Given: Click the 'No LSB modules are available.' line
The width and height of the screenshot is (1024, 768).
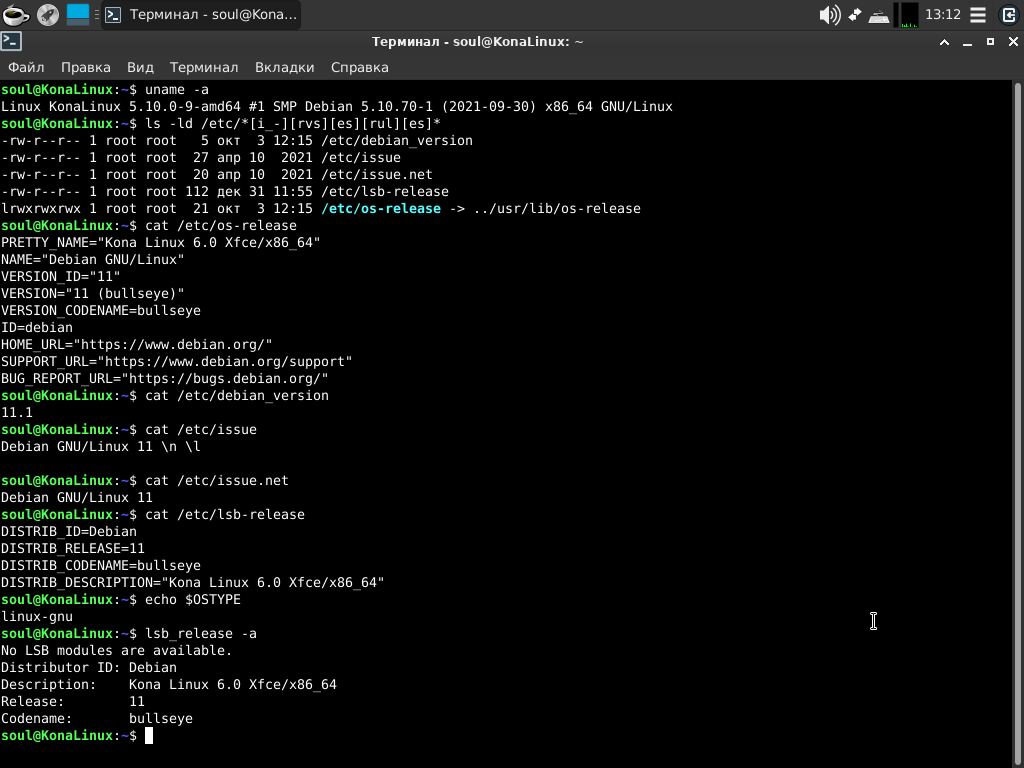Looking at the screenshot, I should 117,650.
